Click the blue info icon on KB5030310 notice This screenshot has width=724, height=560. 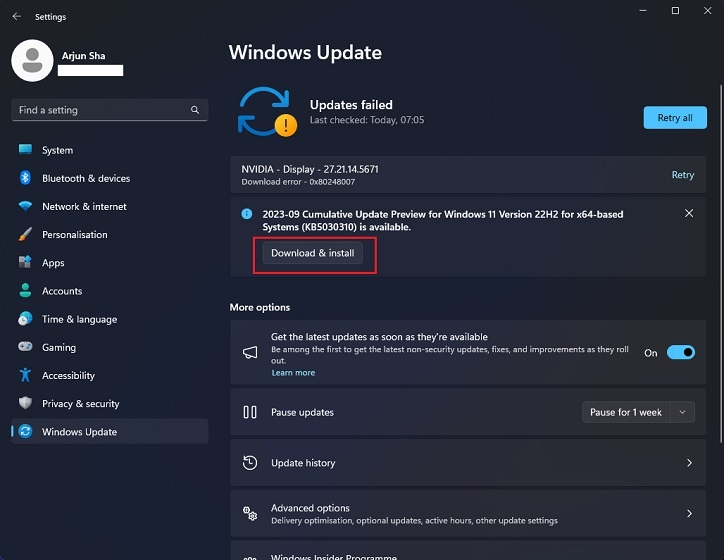coord(247,214)
